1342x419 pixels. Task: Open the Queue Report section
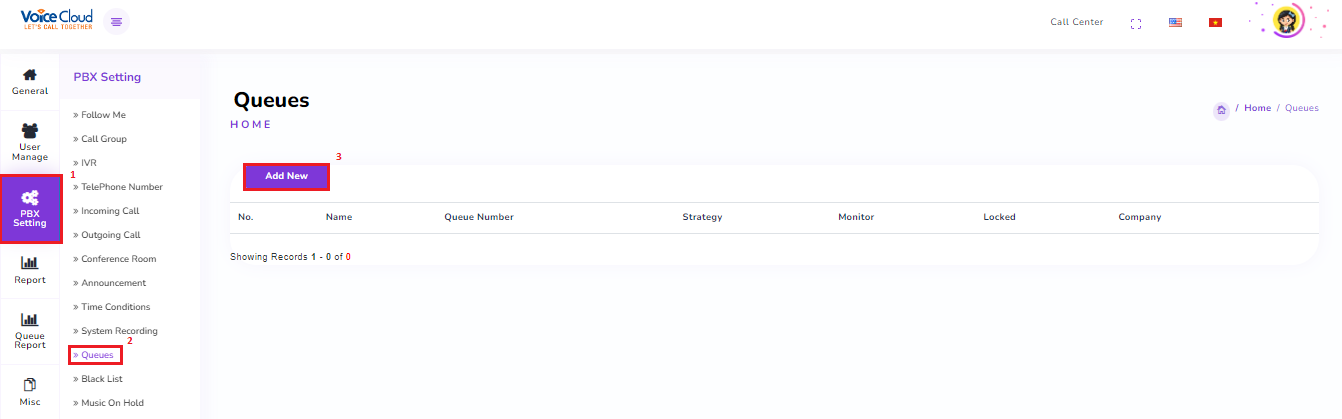point(30,331)
